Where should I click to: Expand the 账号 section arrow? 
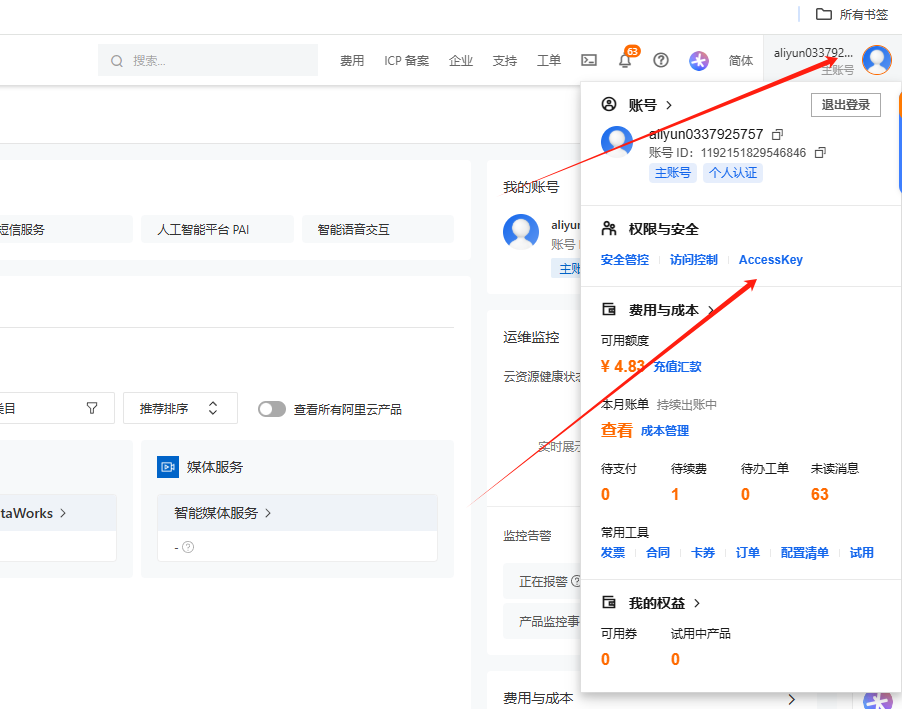pos(668,105)
